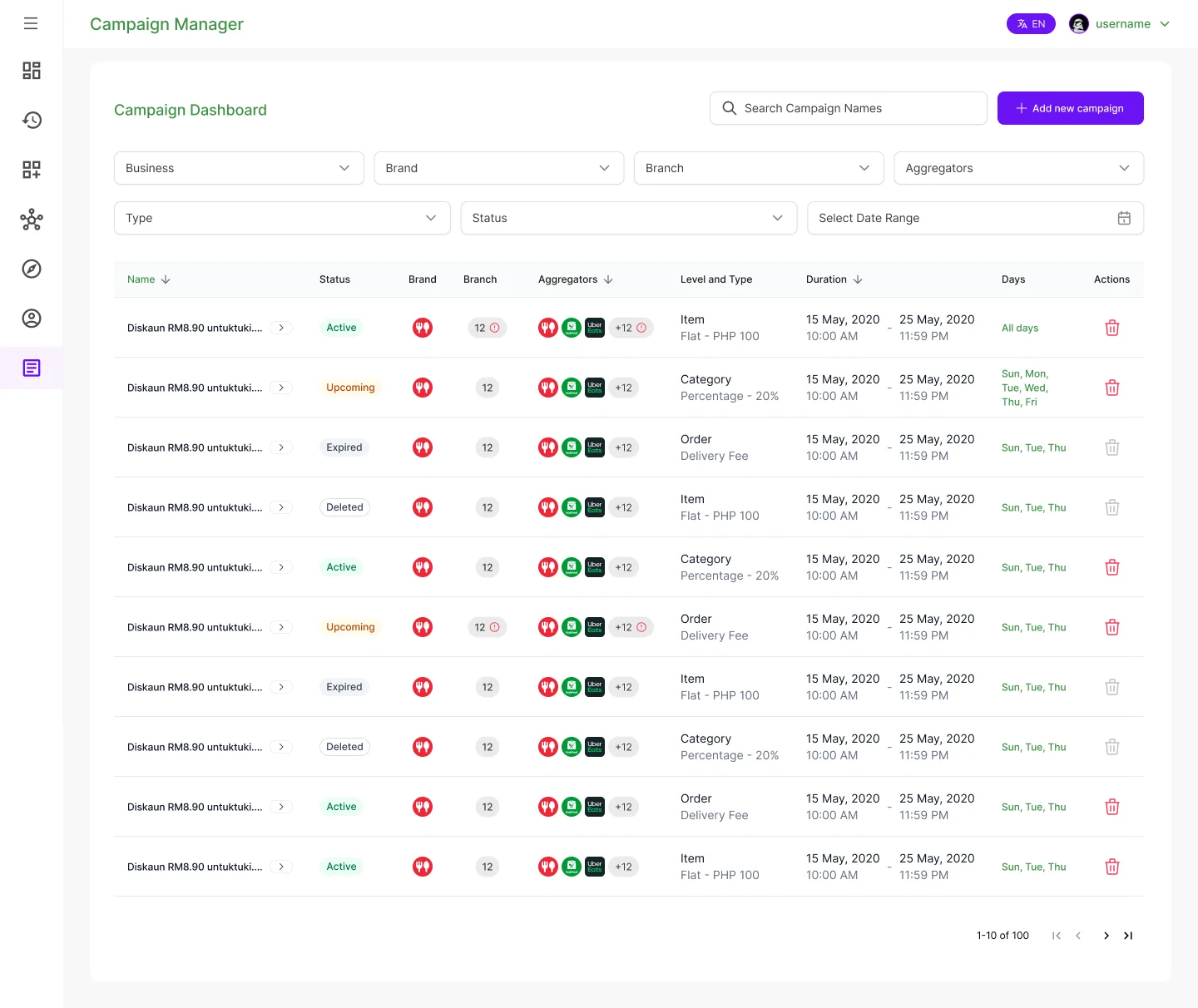Open the dashboard sidebar icon

(32, 71)
